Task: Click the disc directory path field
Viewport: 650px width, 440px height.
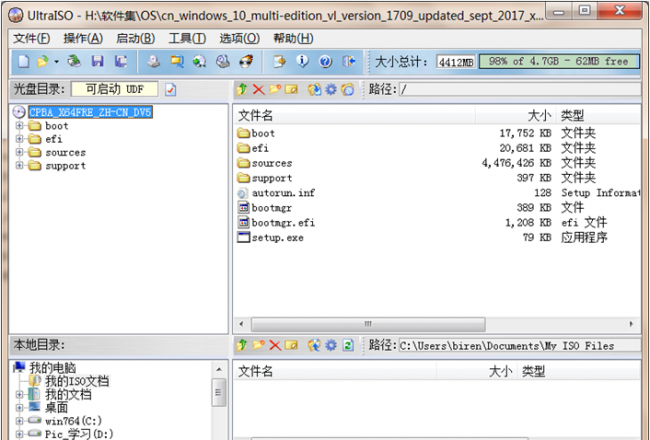Action: pos(520,89)
